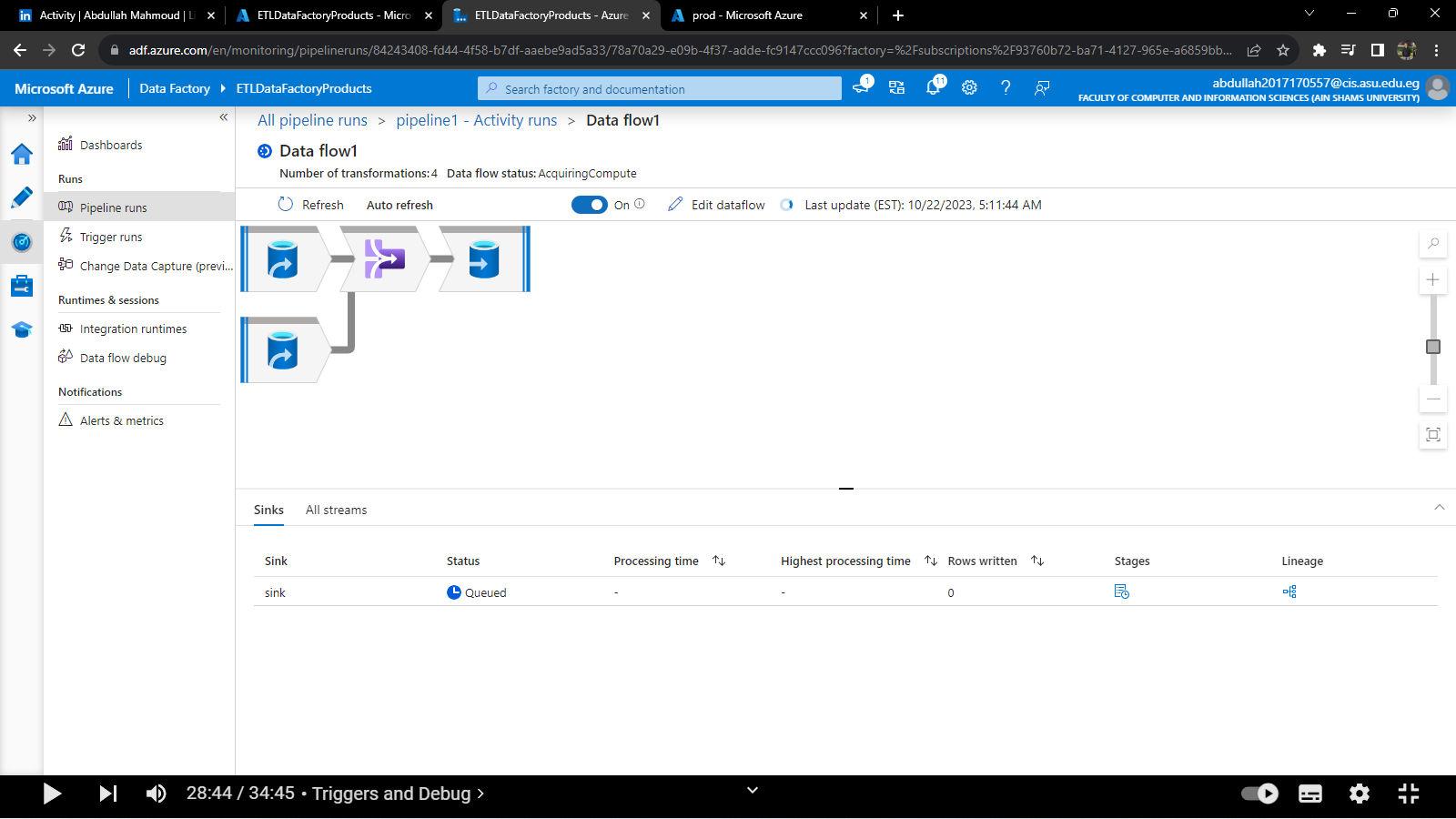Image resolution: width=1456 pixels, height=819 pixels.
Task: Switch to the All streams tab
Action: pos(336,510)
